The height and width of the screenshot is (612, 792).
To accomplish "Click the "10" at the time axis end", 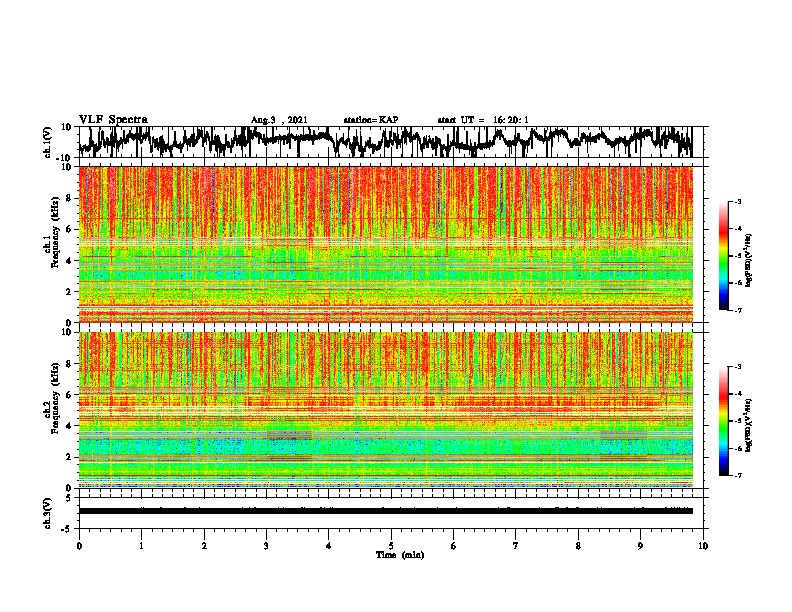I will pos(703,546).
